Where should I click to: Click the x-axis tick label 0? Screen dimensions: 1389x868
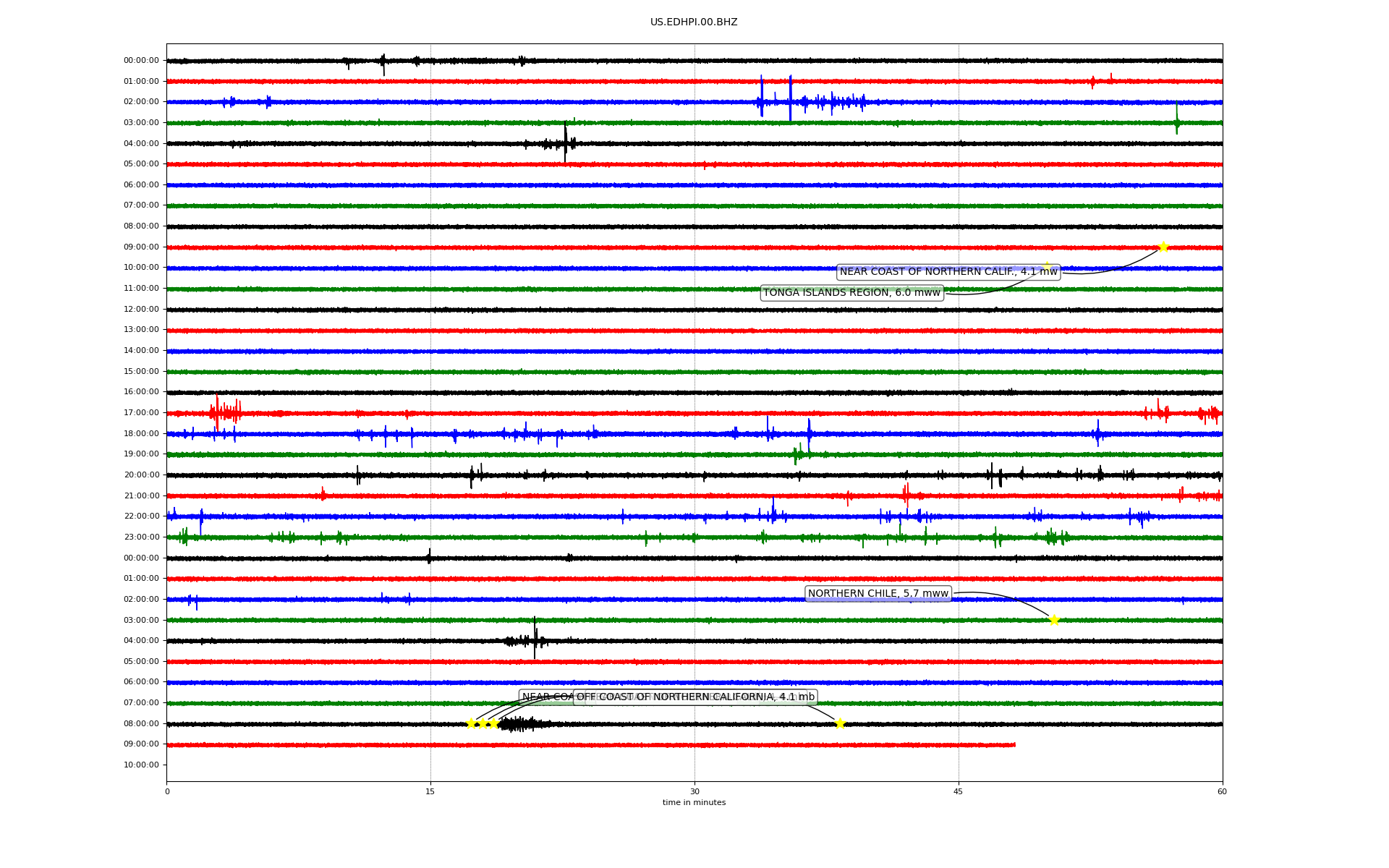coord(167,792)
